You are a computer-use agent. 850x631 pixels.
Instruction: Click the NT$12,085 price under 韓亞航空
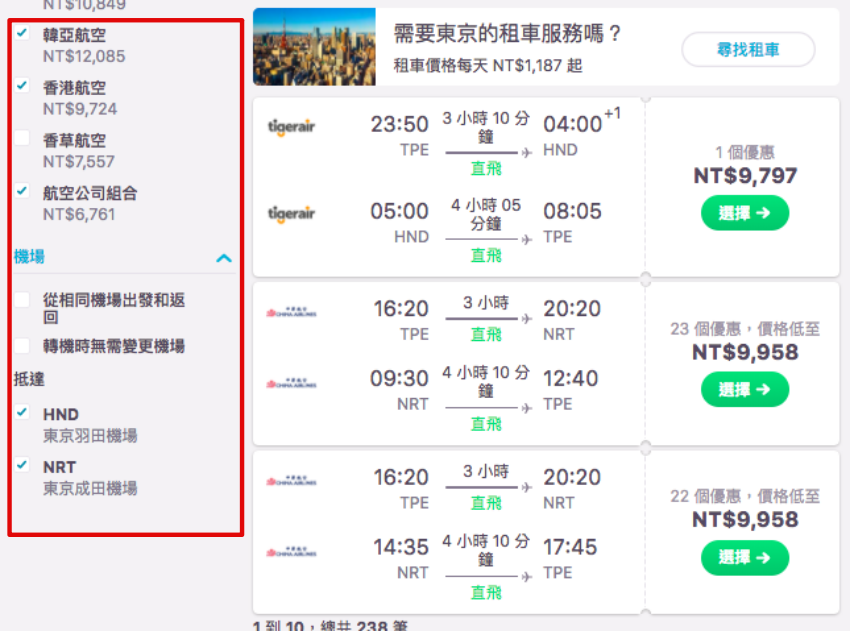pos(84,56)
